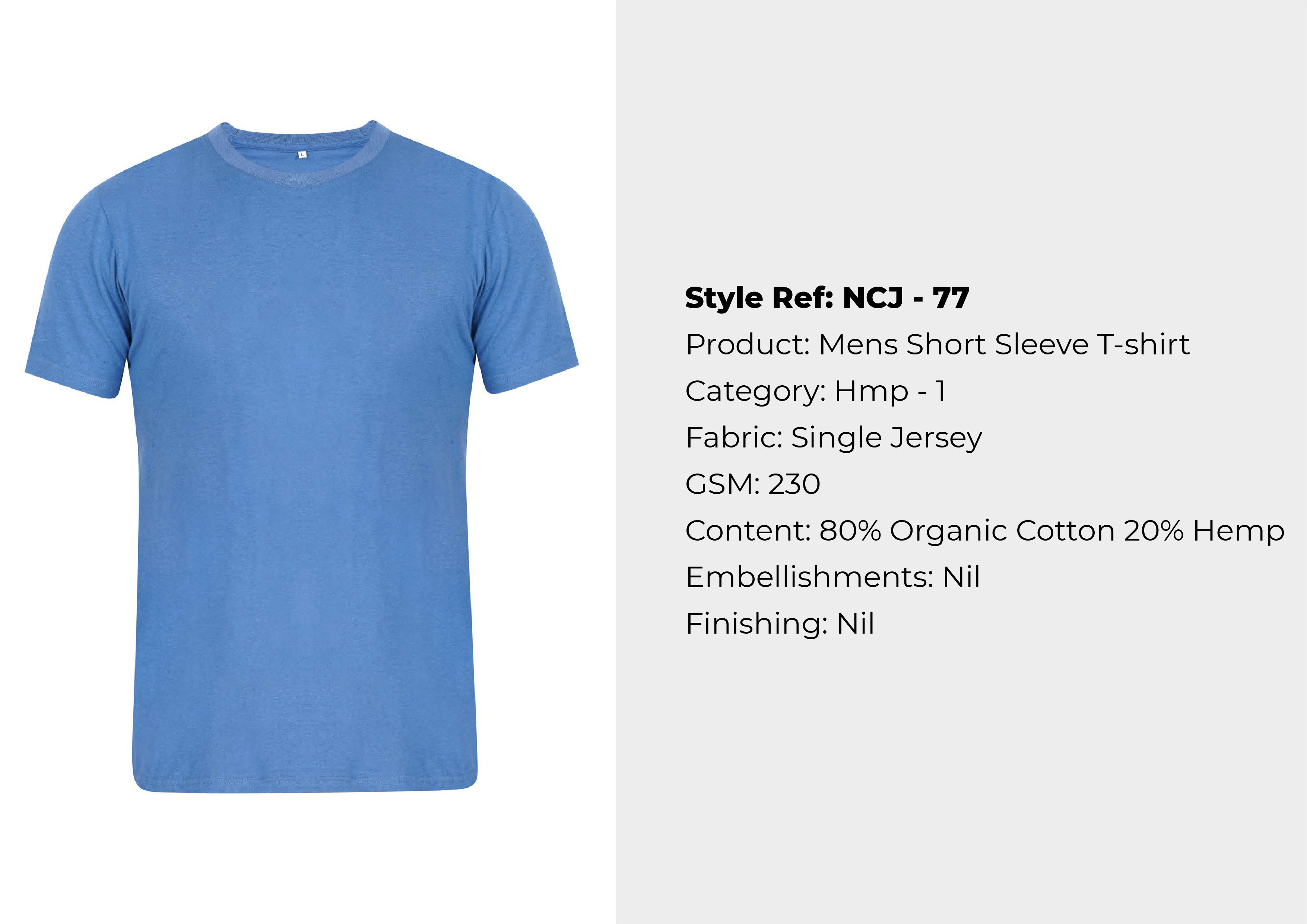Click the bottom hem of the t-shirt

point(305,782)
